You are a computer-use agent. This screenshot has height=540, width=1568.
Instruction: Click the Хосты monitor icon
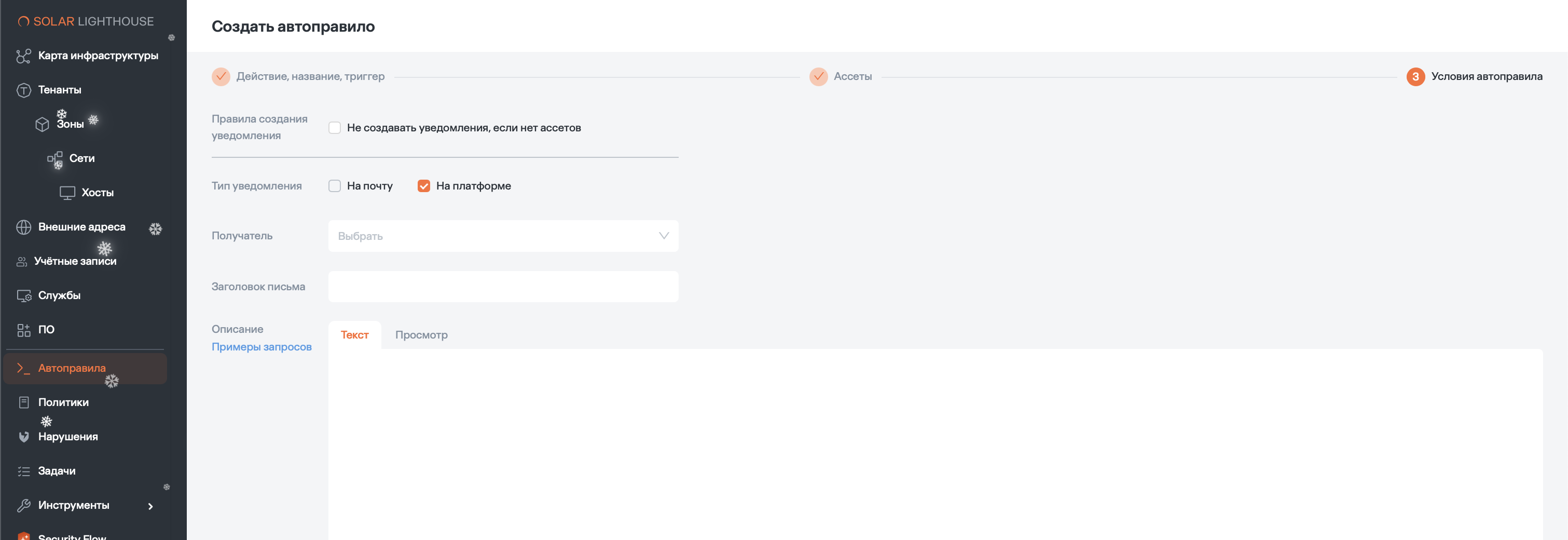point(67,193)
